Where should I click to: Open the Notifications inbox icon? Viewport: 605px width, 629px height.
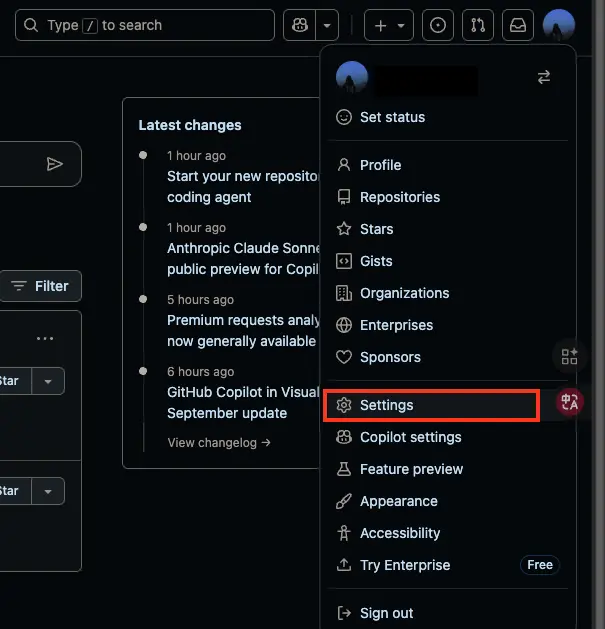pos(517,25)
